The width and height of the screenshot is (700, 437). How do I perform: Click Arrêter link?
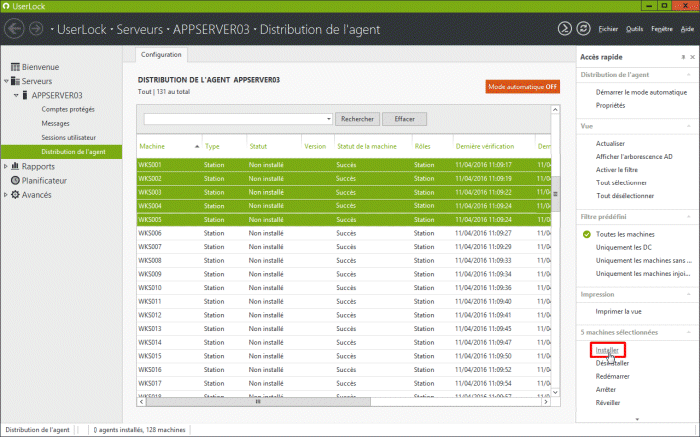tap(605, 390)
